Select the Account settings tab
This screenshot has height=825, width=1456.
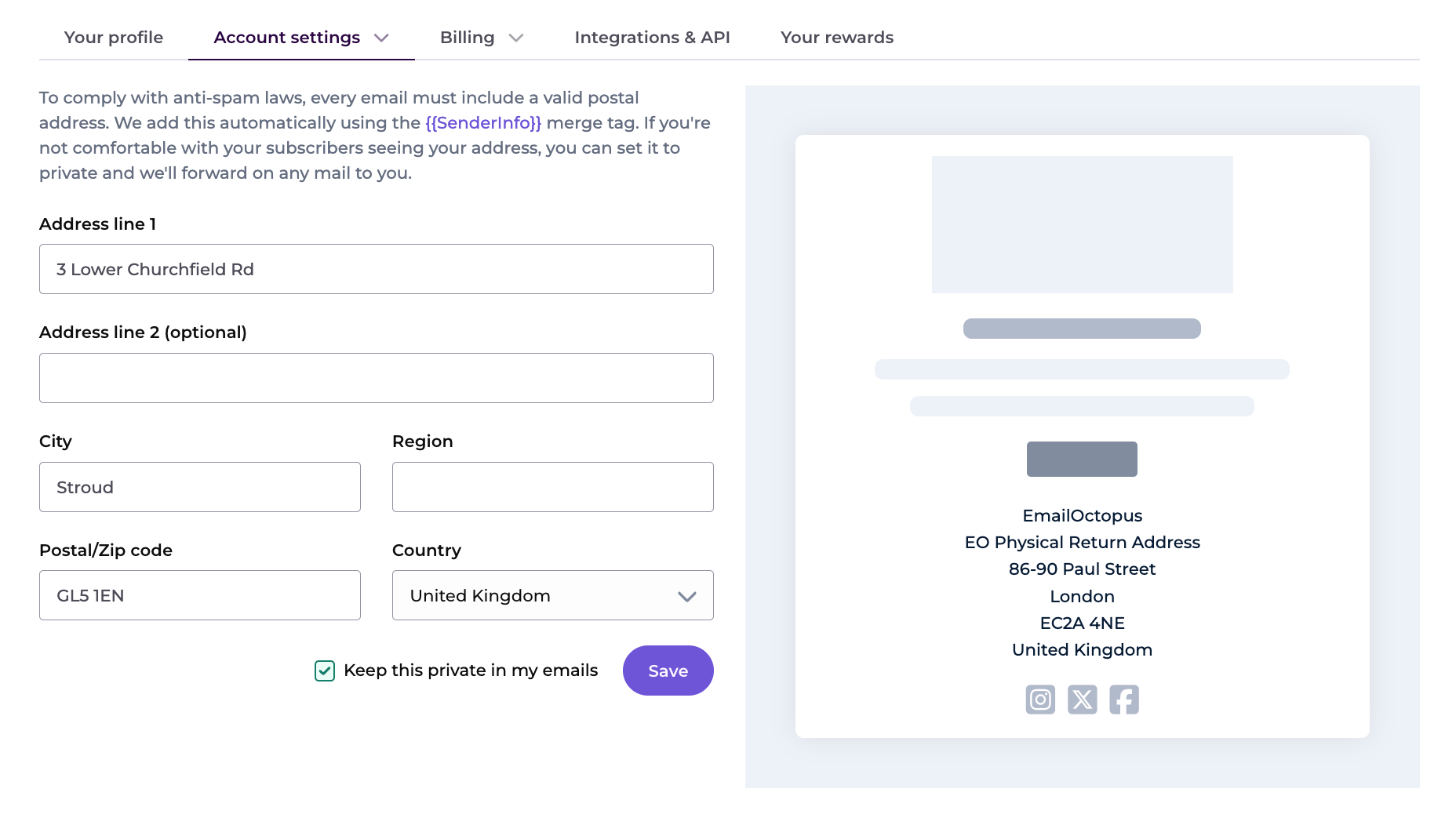[286, 37]
